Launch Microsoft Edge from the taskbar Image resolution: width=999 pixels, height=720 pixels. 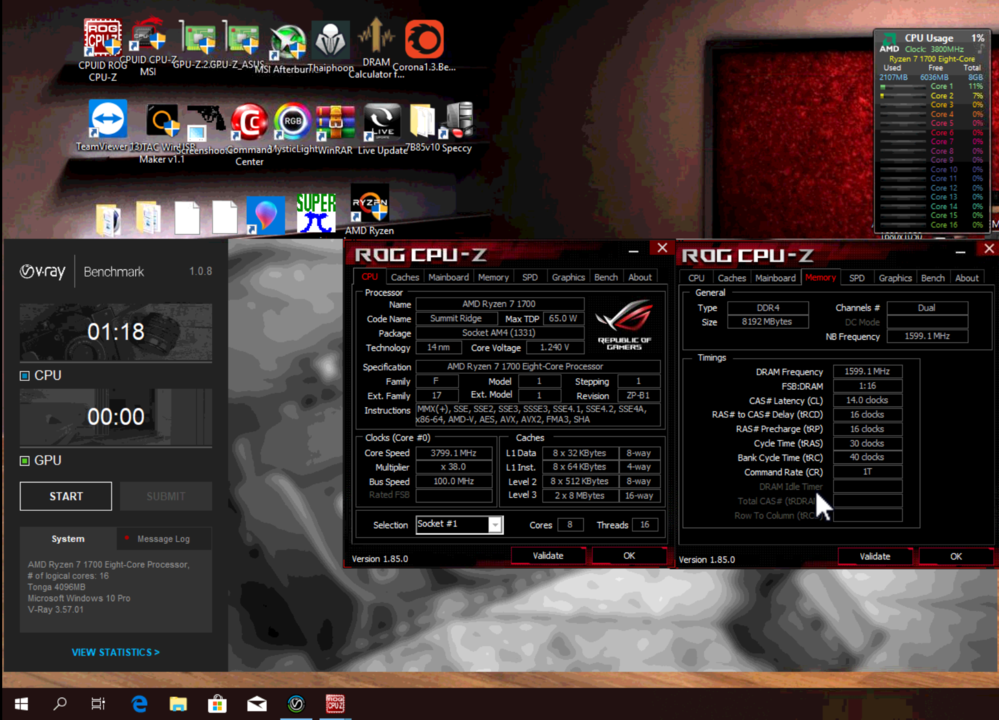[139, 703]
